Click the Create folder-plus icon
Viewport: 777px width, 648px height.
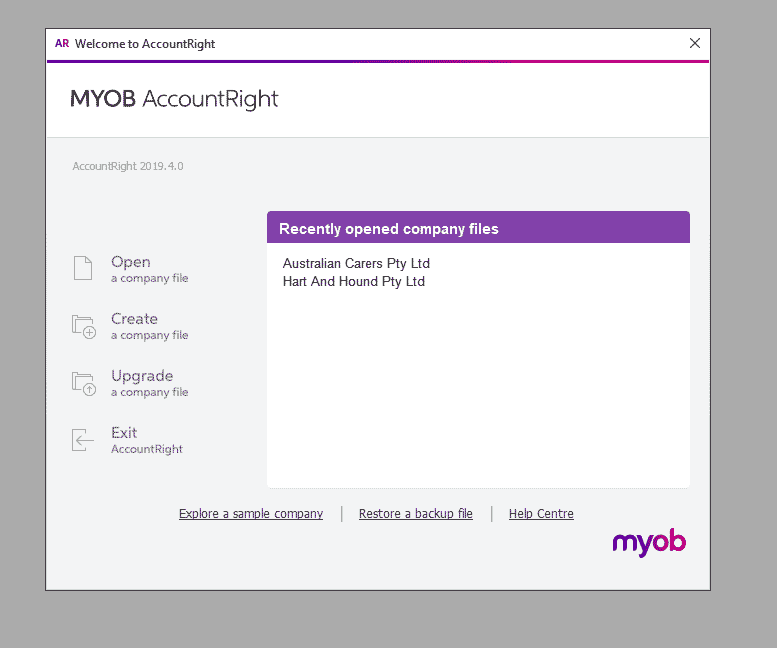coord(83,326)
